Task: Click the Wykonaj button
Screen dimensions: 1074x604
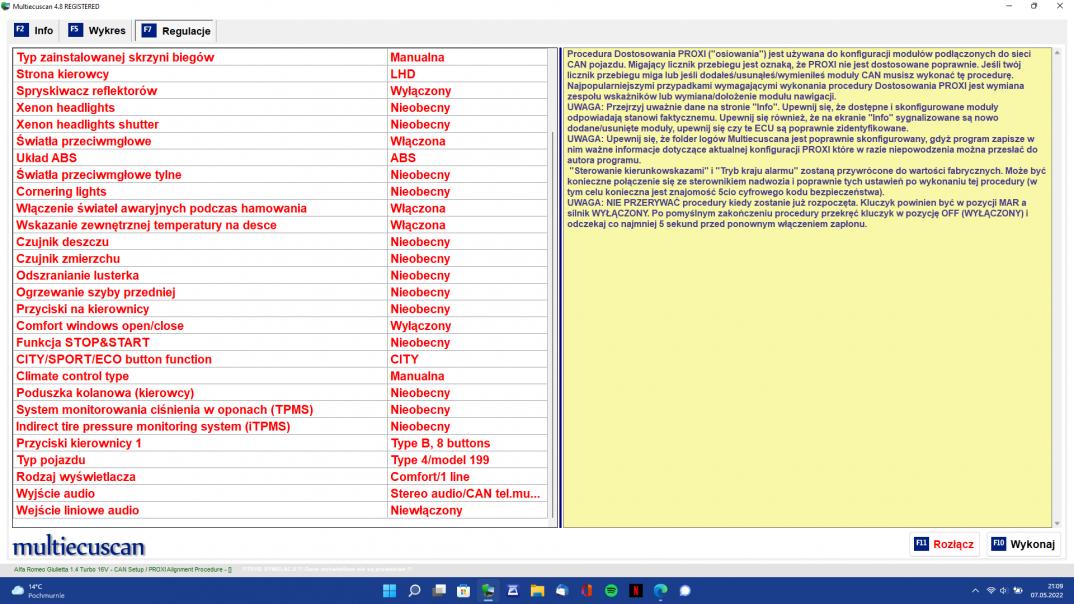Action: pos(1024,544)
